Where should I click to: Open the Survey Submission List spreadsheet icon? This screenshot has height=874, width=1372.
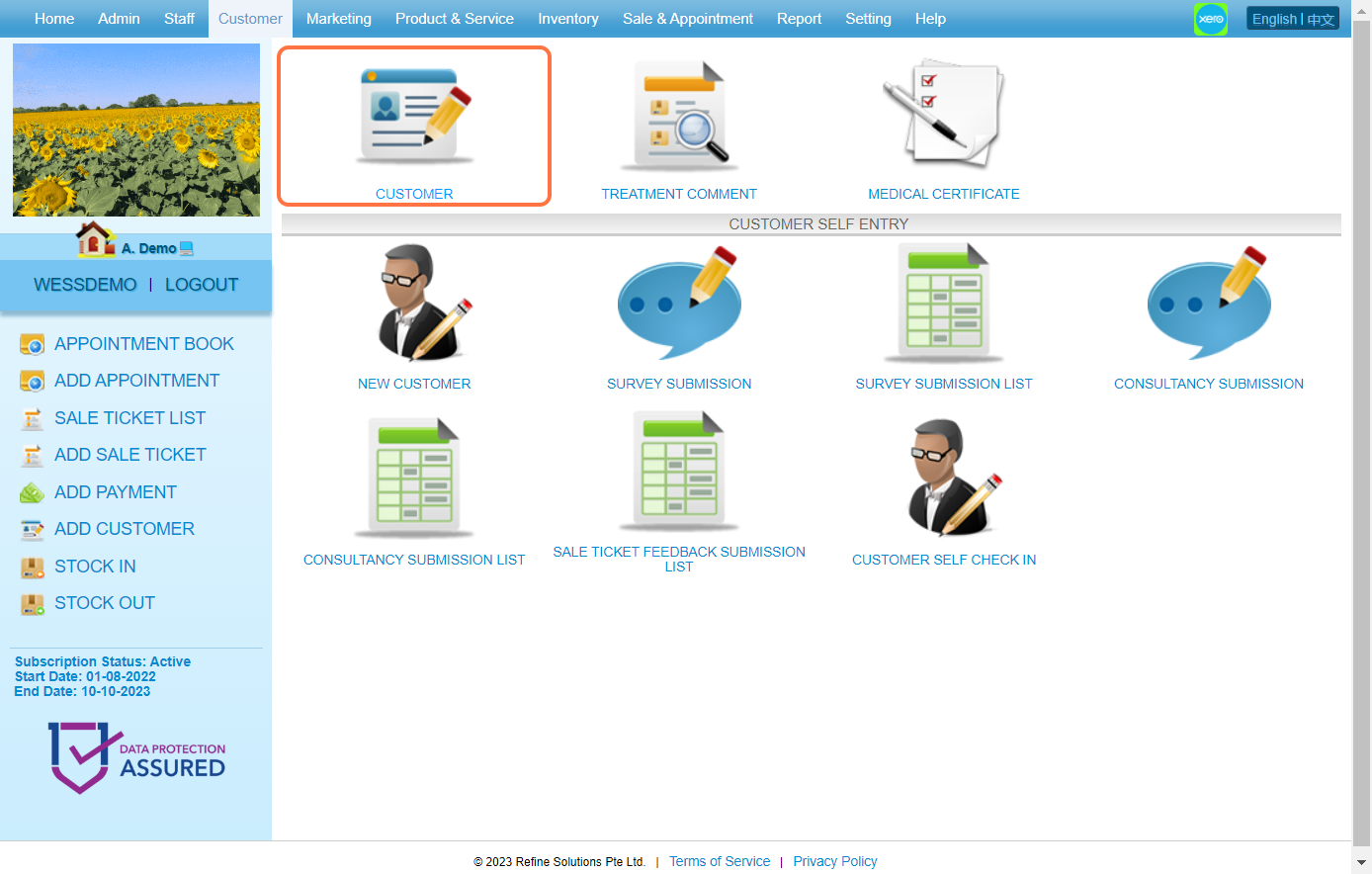(x=944, y=303)
